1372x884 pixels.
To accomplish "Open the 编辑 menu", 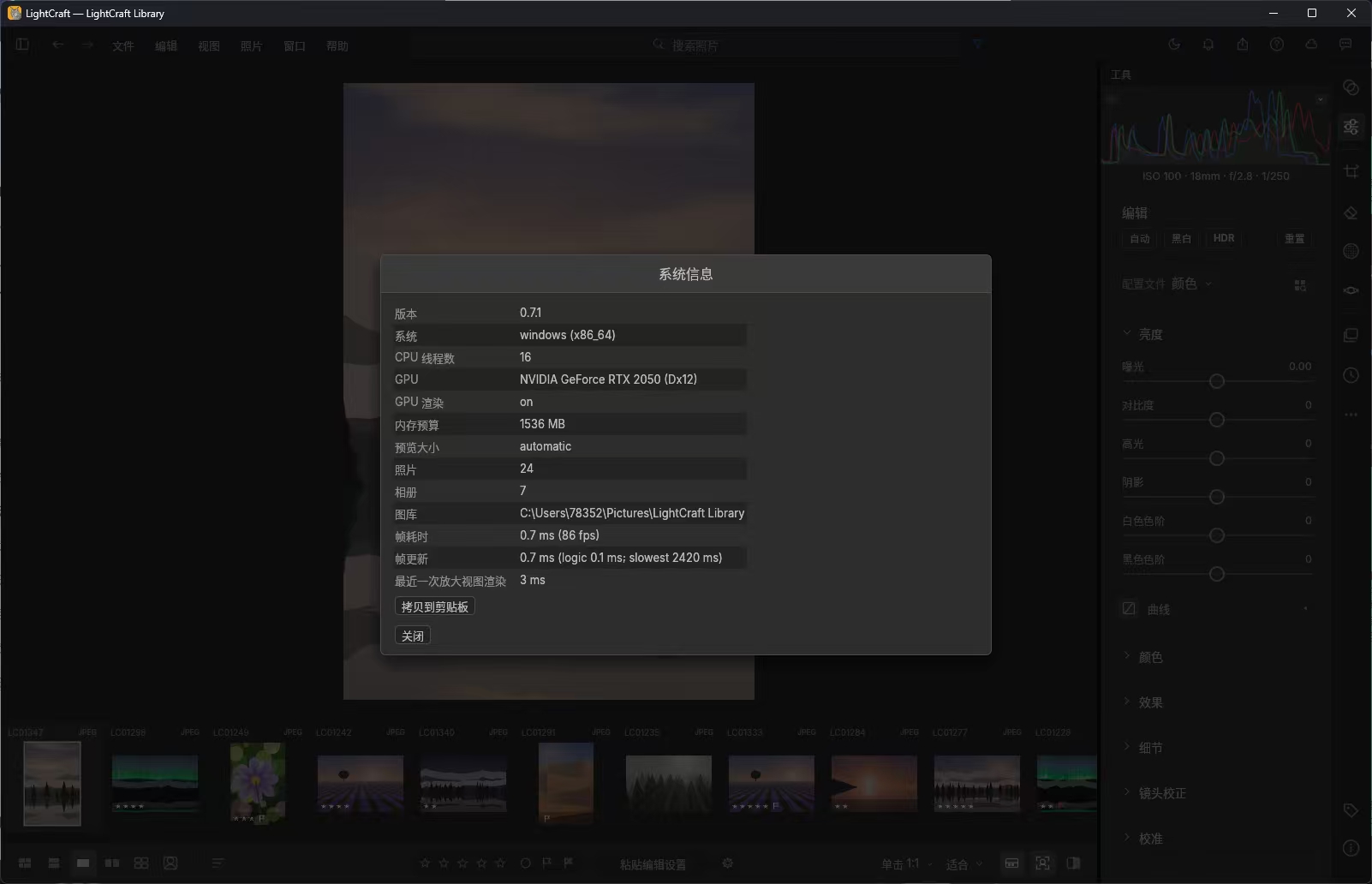I will pos(166,46).
